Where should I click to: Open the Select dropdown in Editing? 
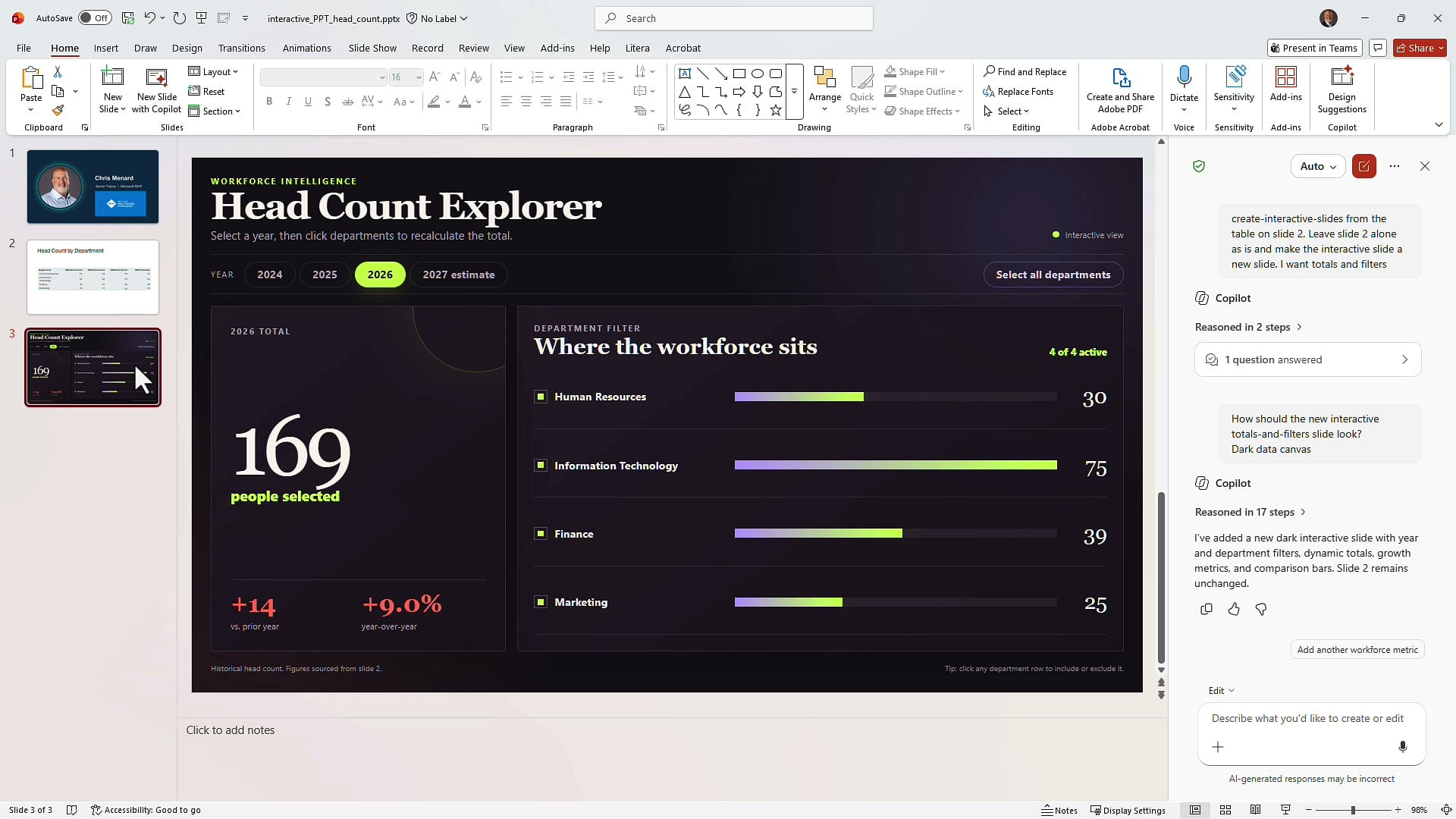coord(1006,111)
